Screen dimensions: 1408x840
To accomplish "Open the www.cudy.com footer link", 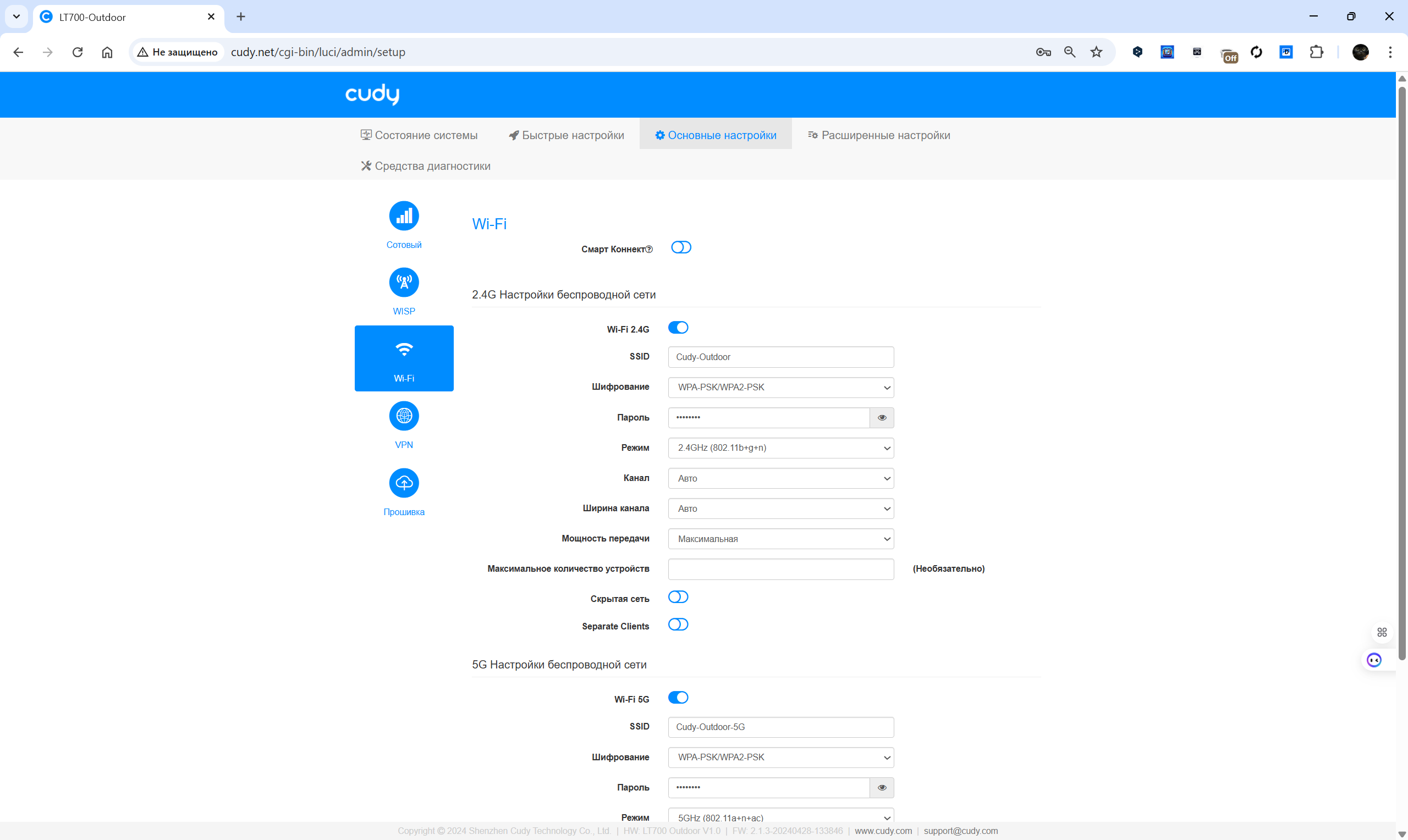I will tap(883, 830).
